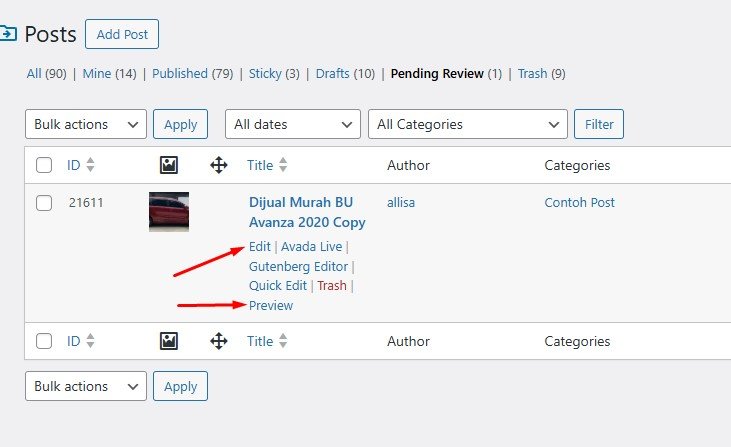Screen dimensions: 731x447
Task: Toggle select-all checkbox in table footer
Action: tap(44, 341)
